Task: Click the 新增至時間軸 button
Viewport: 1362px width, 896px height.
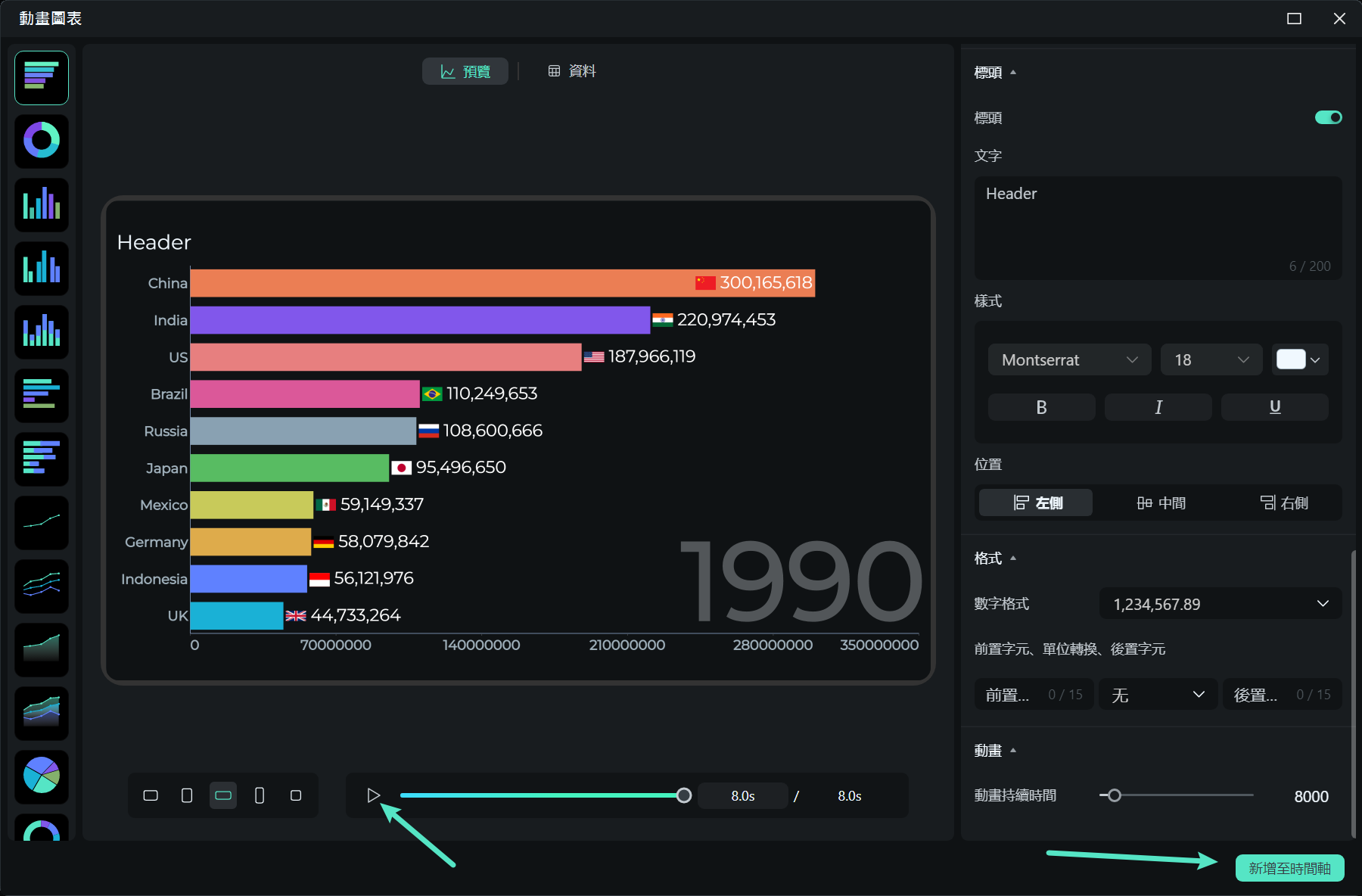Action: 1289,868
